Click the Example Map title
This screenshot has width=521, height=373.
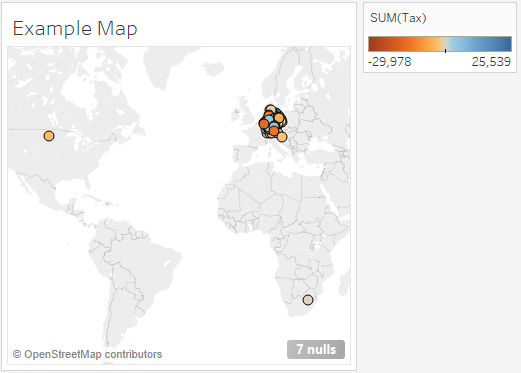[75, 28]
